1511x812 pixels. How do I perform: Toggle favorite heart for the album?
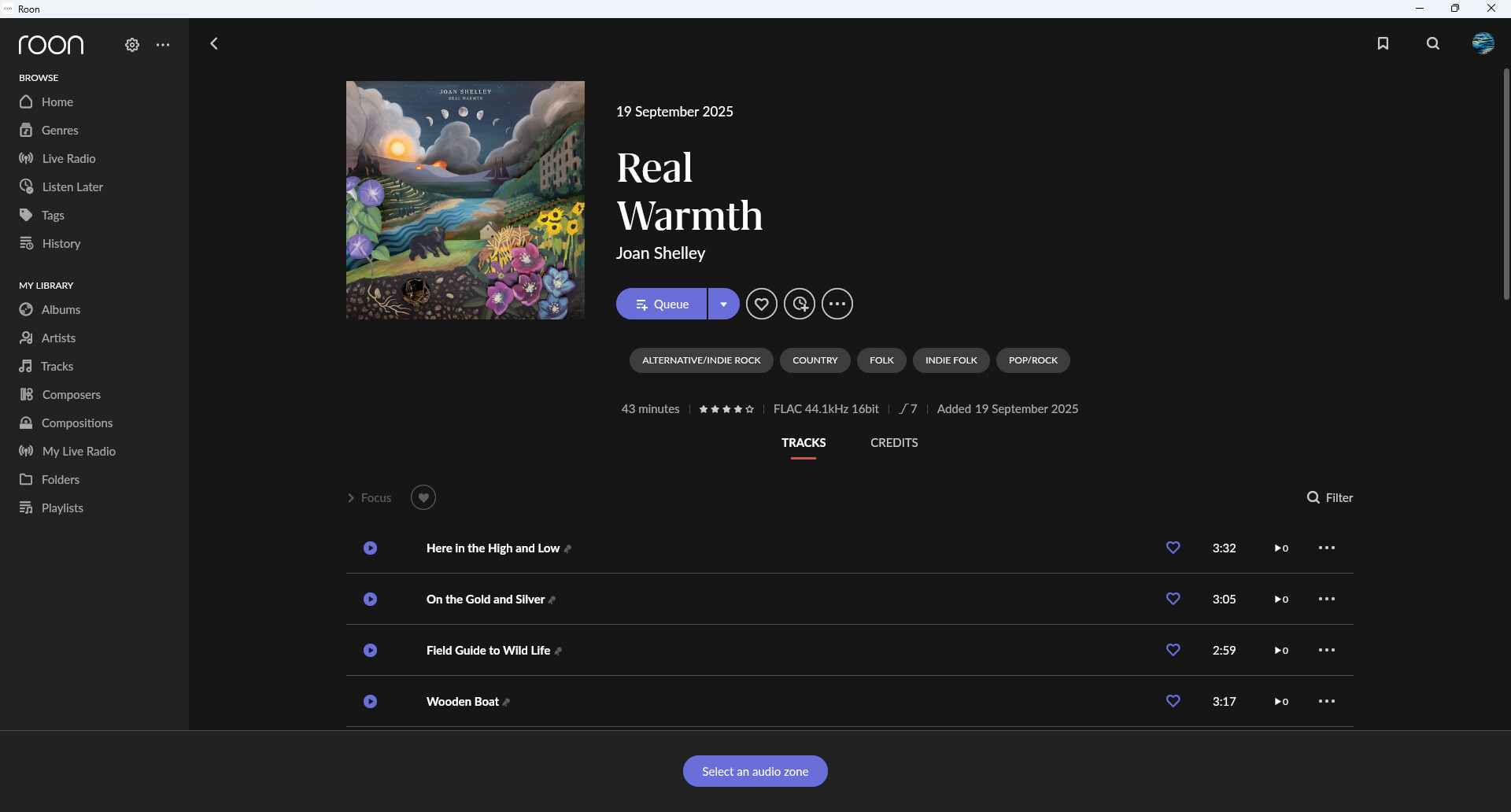point(761,304)
